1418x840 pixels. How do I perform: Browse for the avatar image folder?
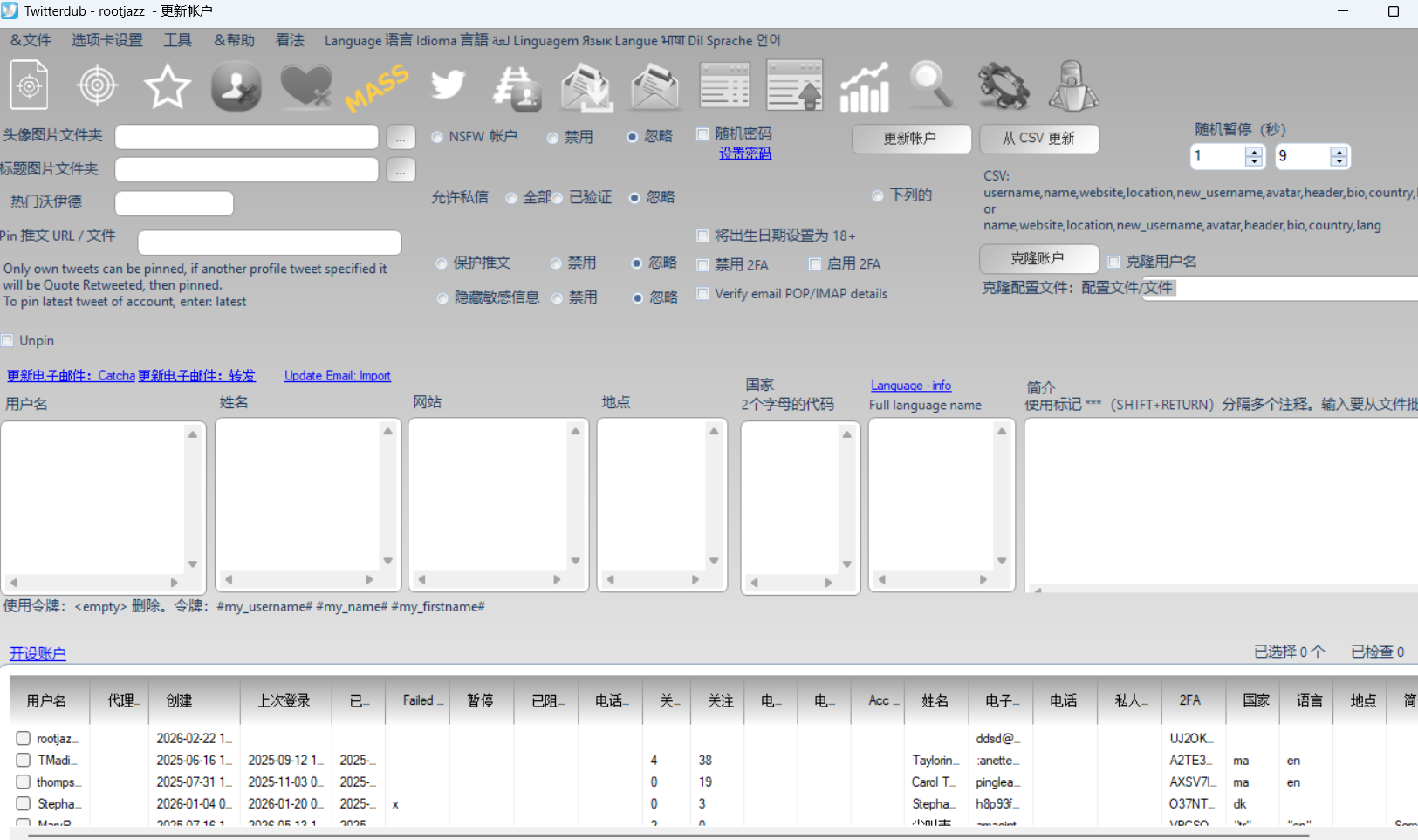pyautogui.click(x=401, y=138)
